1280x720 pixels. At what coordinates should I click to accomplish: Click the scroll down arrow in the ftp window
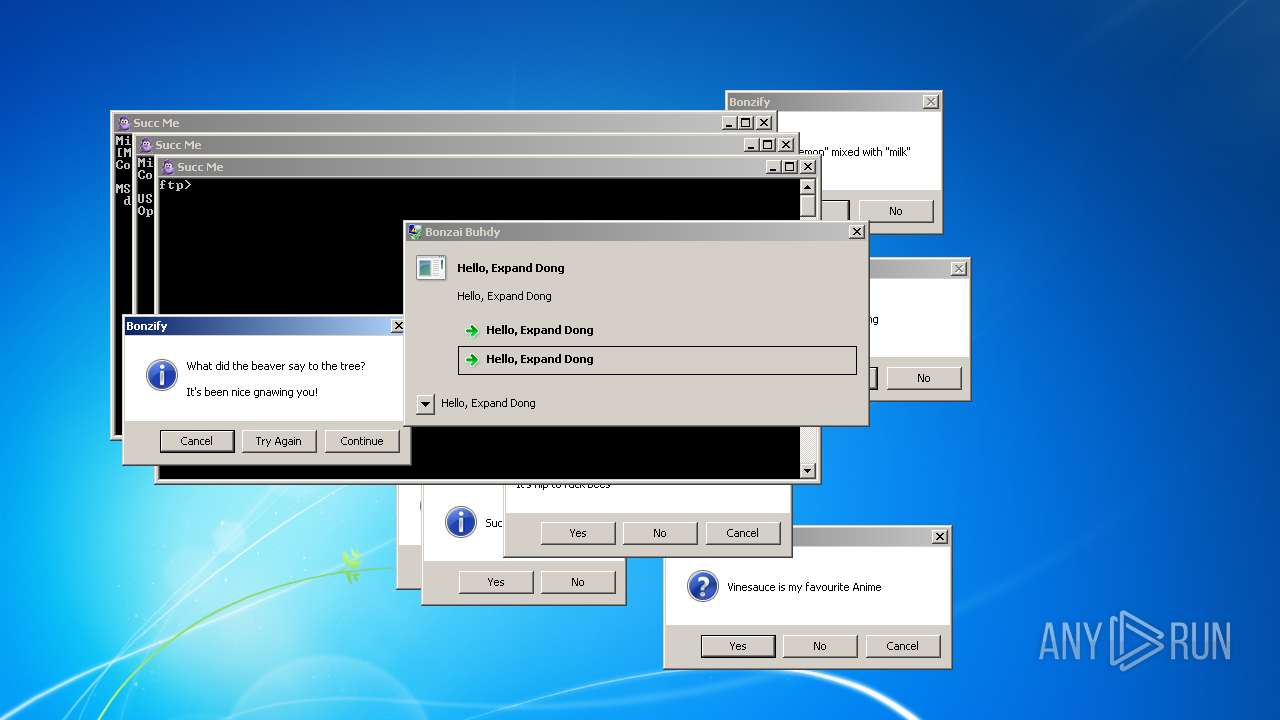[808, 471]
